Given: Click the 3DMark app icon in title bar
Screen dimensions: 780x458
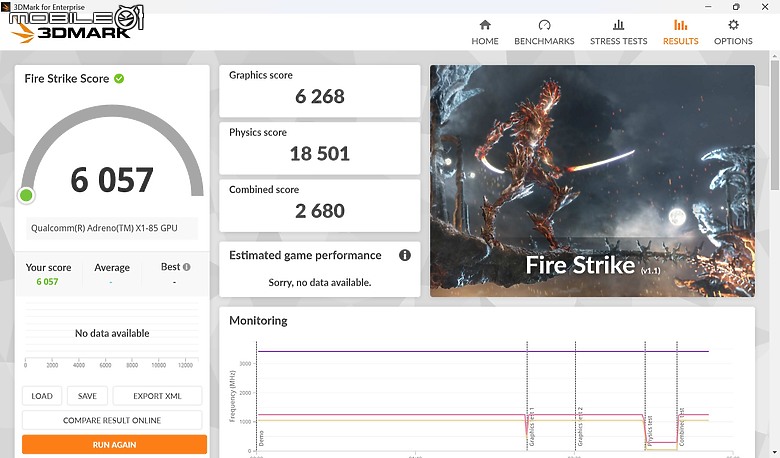Looking at the screenshot, I should [x=5, y=6].
